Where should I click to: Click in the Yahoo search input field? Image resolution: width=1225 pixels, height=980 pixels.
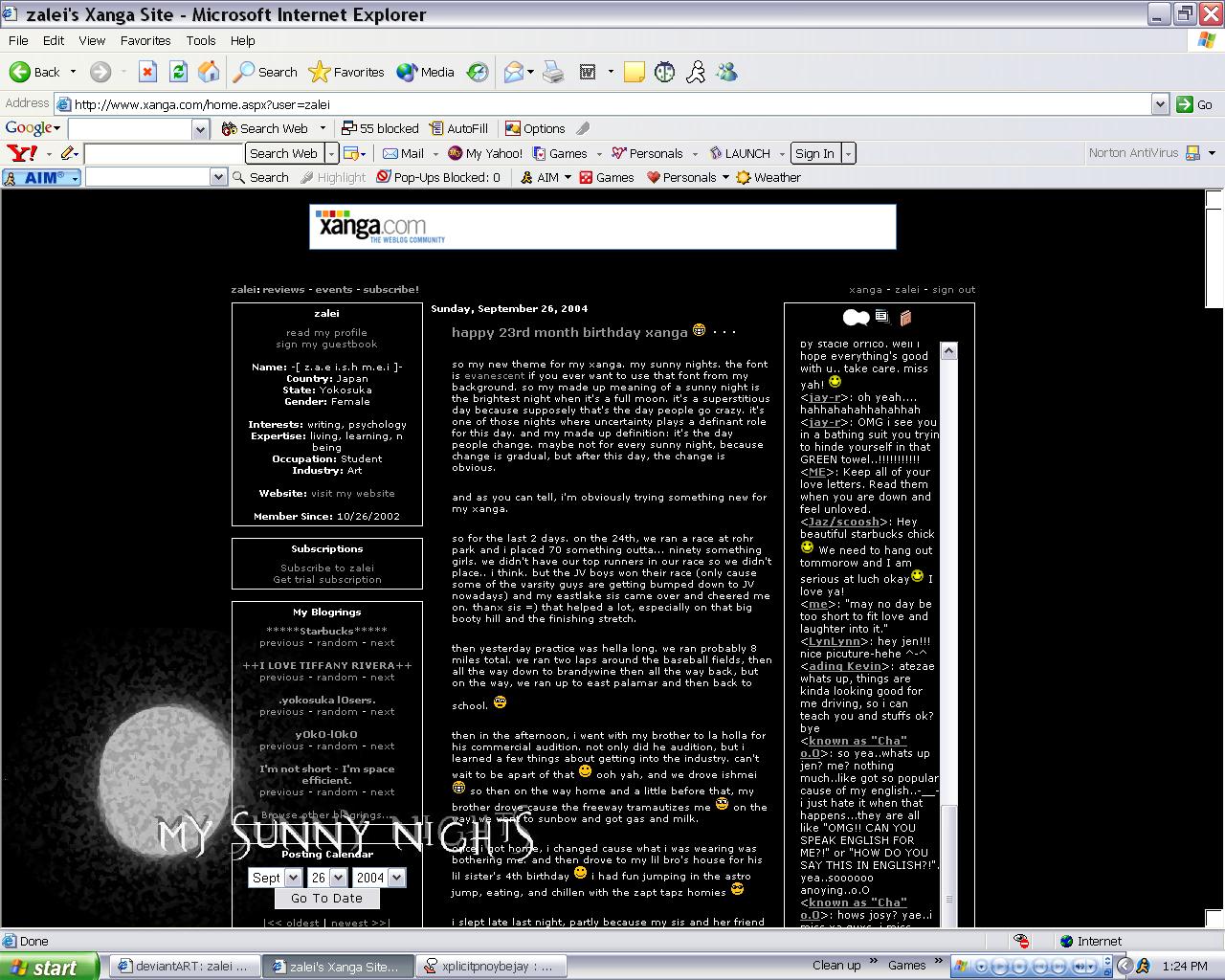pos(164,153)
